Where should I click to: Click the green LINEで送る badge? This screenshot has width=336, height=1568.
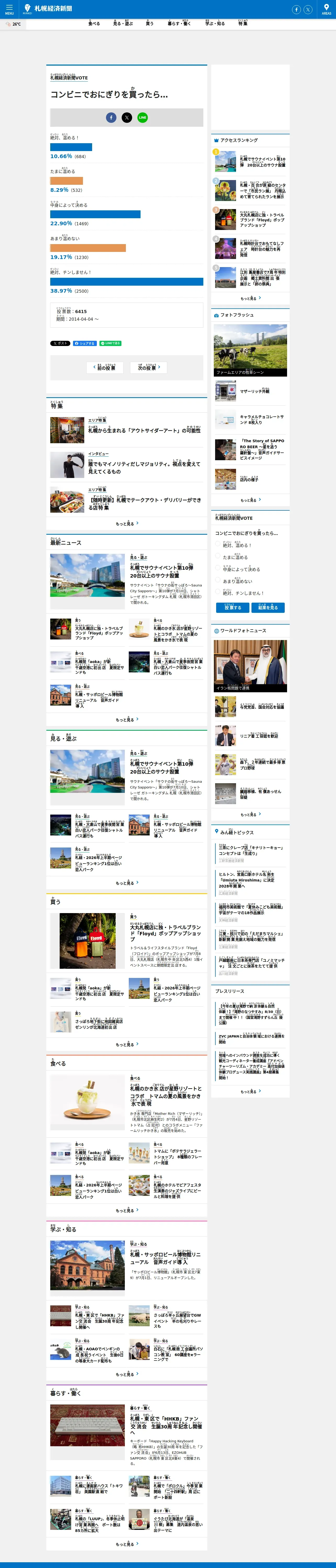point(110,343)
